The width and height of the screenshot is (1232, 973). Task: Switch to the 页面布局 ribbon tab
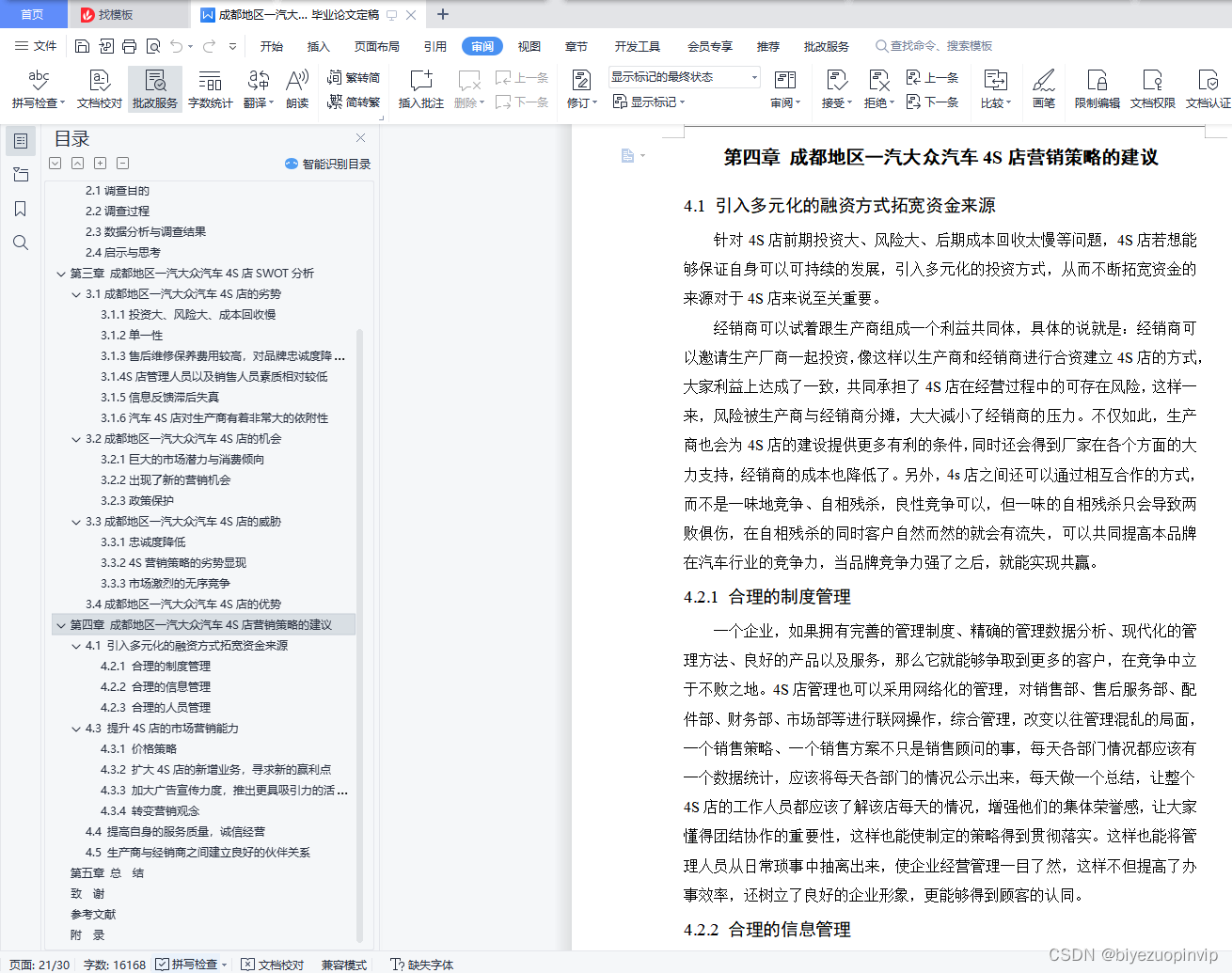[377, 46]
